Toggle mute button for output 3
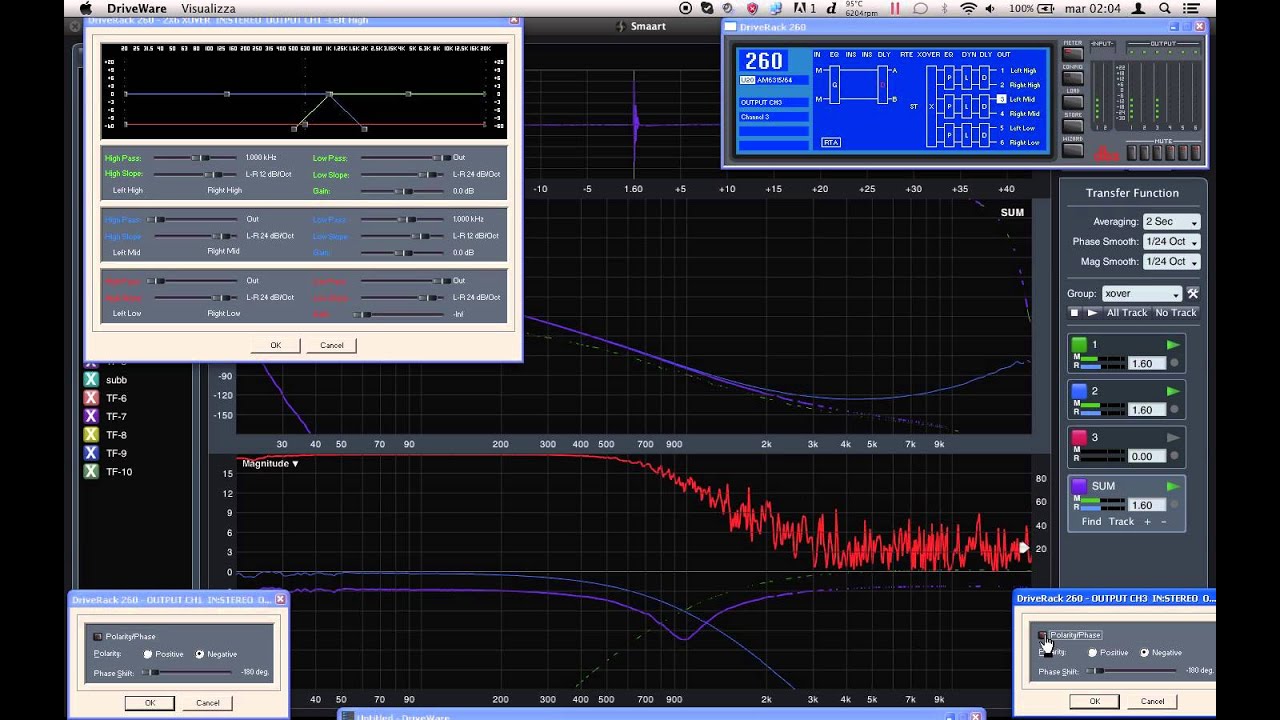This screenshot has width=1280, height=720. pyautogui.click(x=1157, y=152)
